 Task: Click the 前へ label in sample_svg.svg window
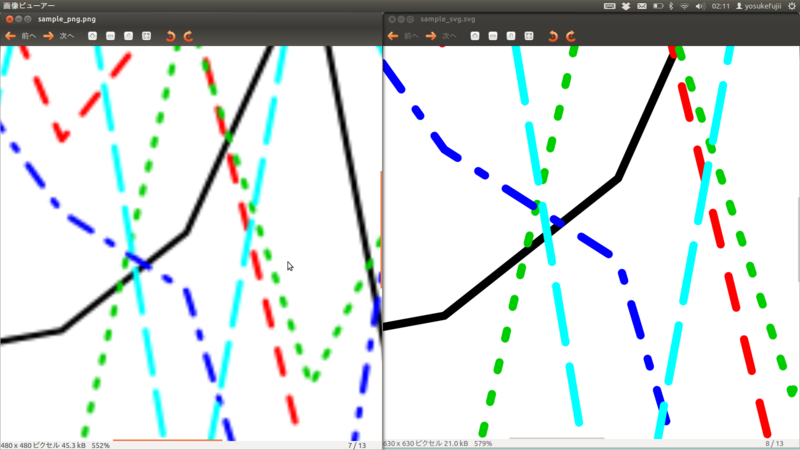click(x=411, y=36)
